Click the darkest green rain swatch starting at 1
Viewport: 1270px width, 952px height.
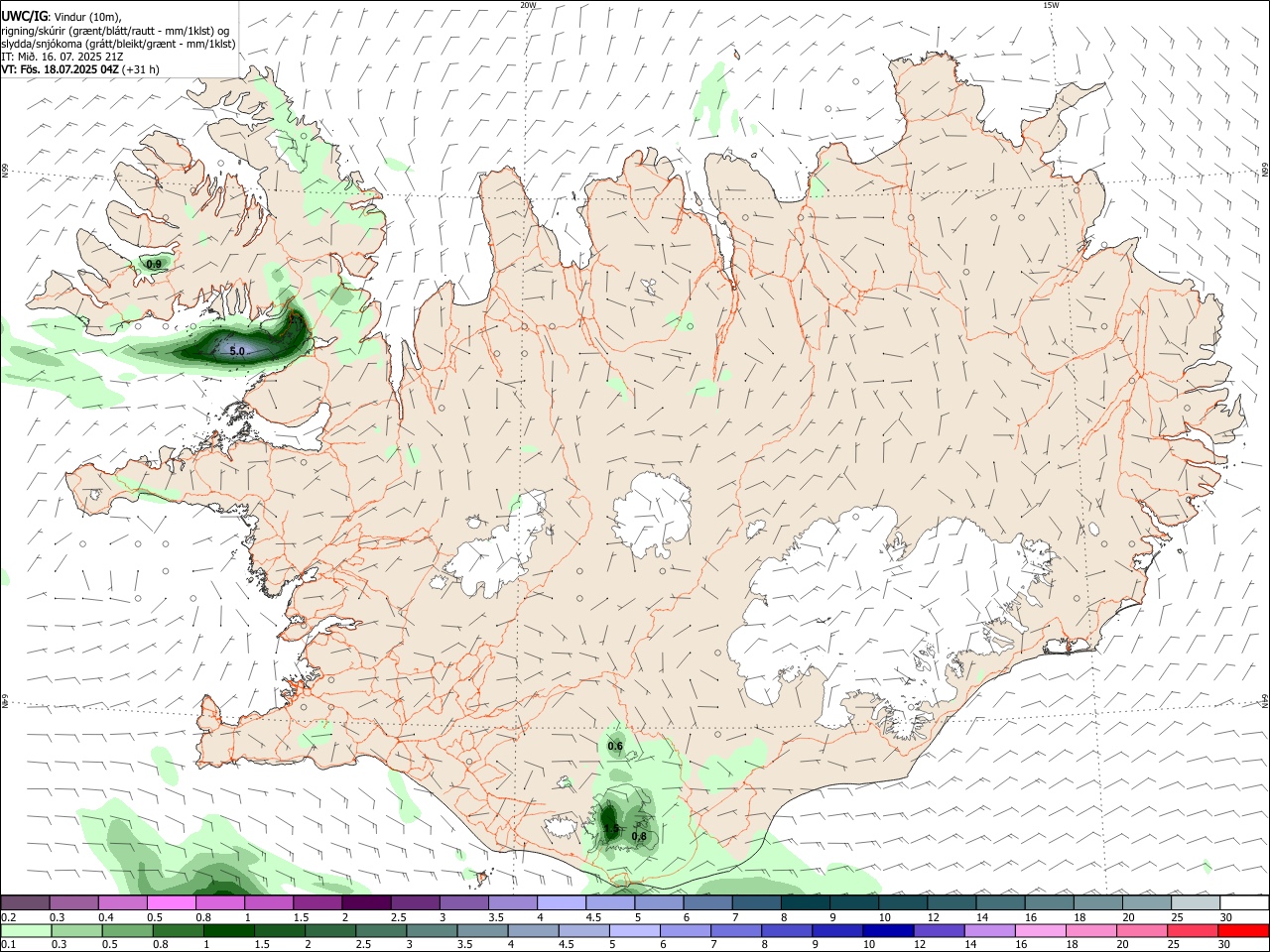pyautogui.click(x=228, y=930)
